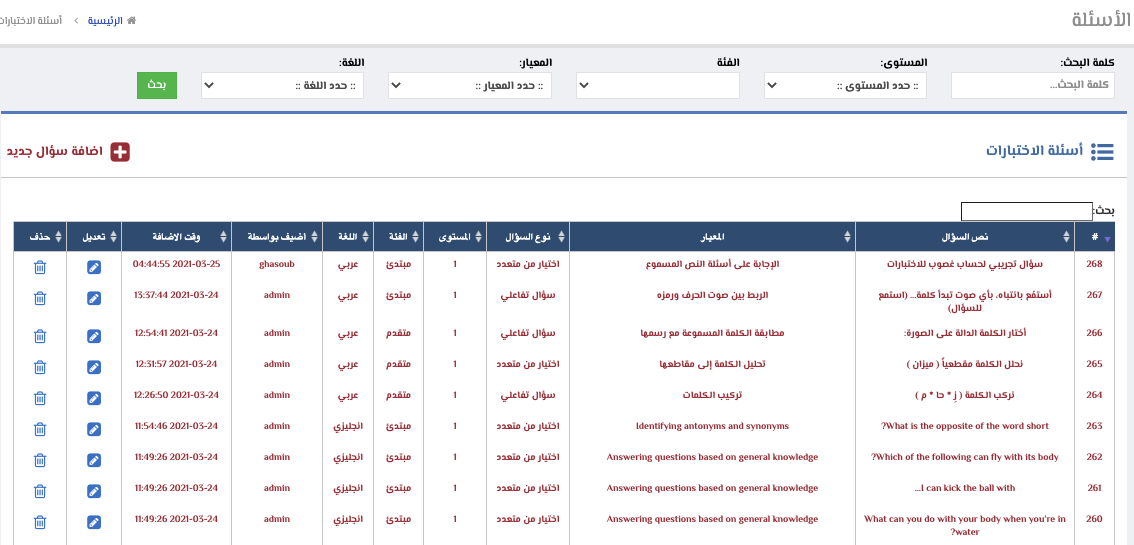The image size is (1134, 545).
Task: Open the الفئة category dropdown
Action: pos(658,85)
